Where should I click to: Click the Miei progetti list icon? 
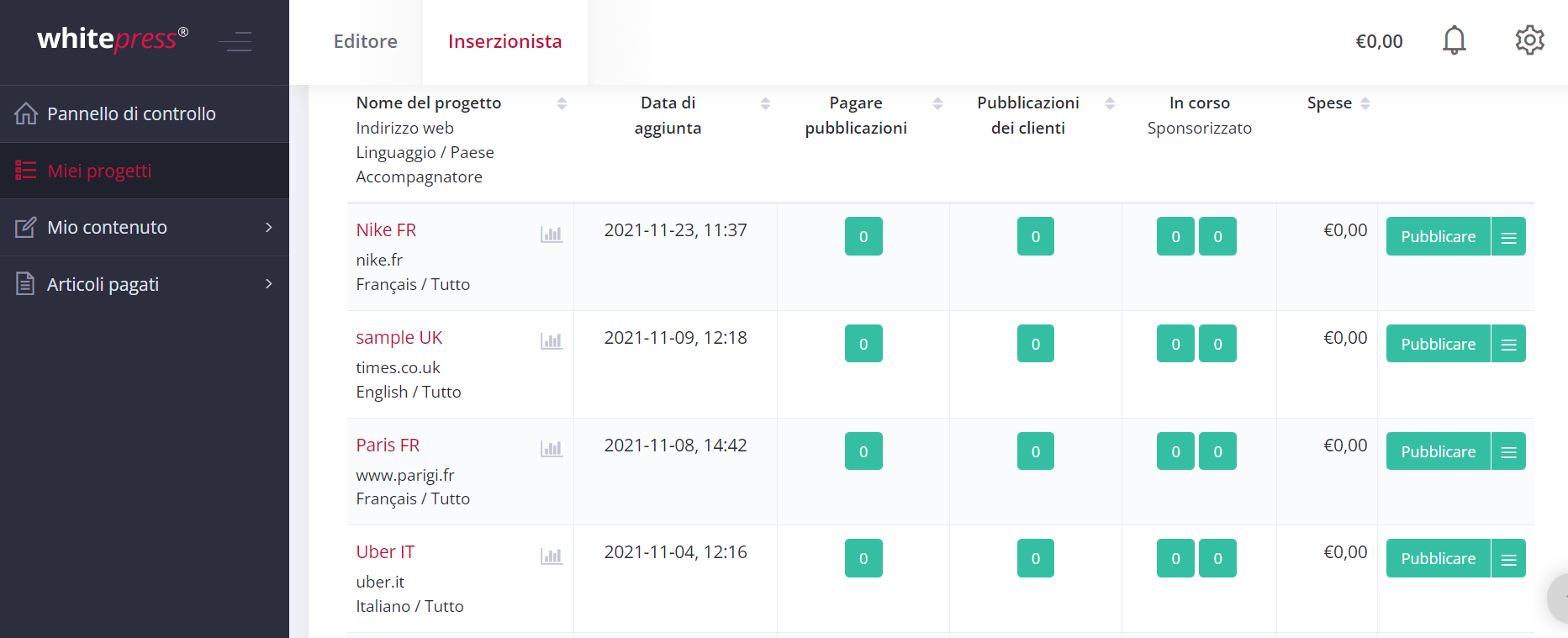pyautogui.click(x=26, y=171)
